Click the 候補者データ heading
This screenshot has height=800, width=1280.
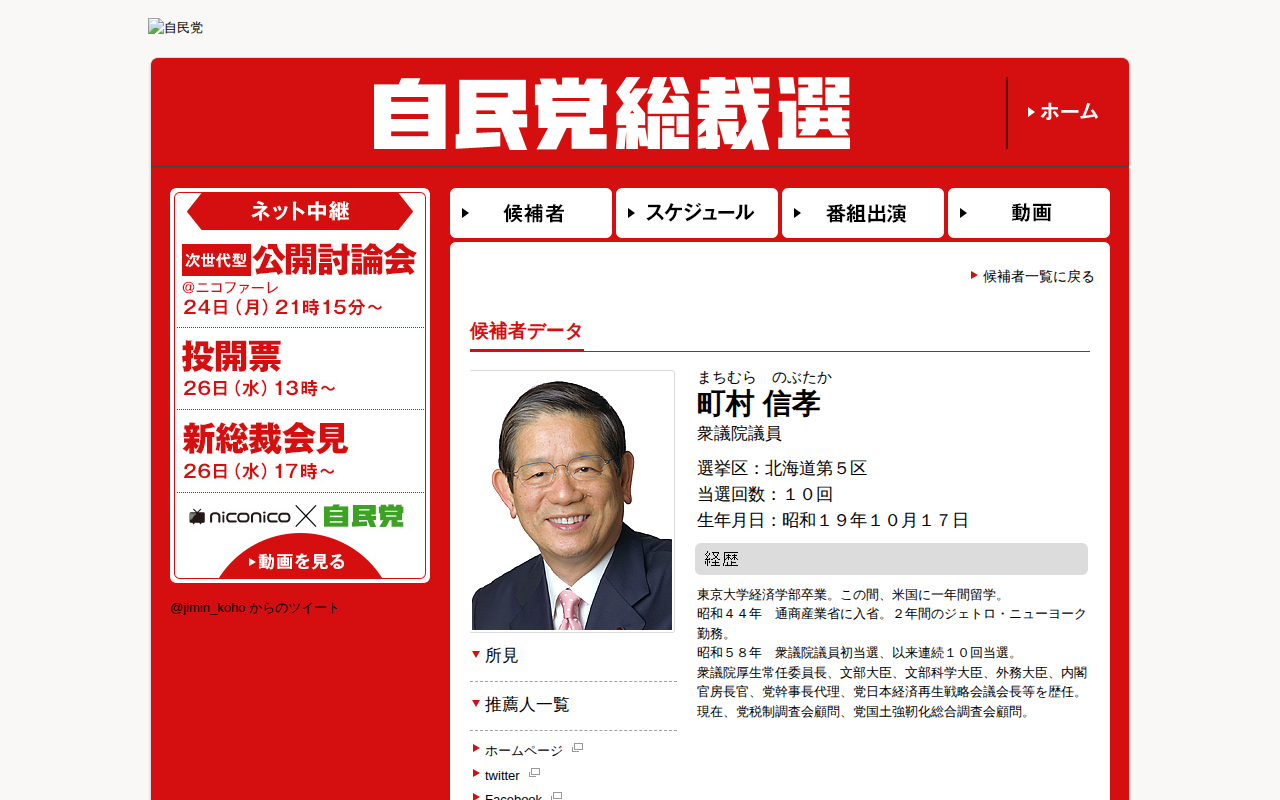tap(526, 331)
